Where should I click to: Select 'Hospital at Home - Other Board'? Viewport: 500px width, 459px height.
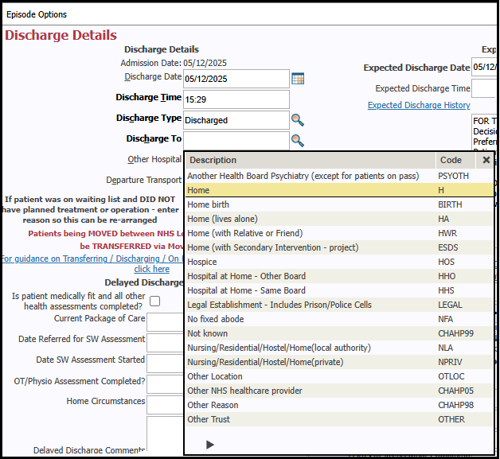click(x=339, y=276)
